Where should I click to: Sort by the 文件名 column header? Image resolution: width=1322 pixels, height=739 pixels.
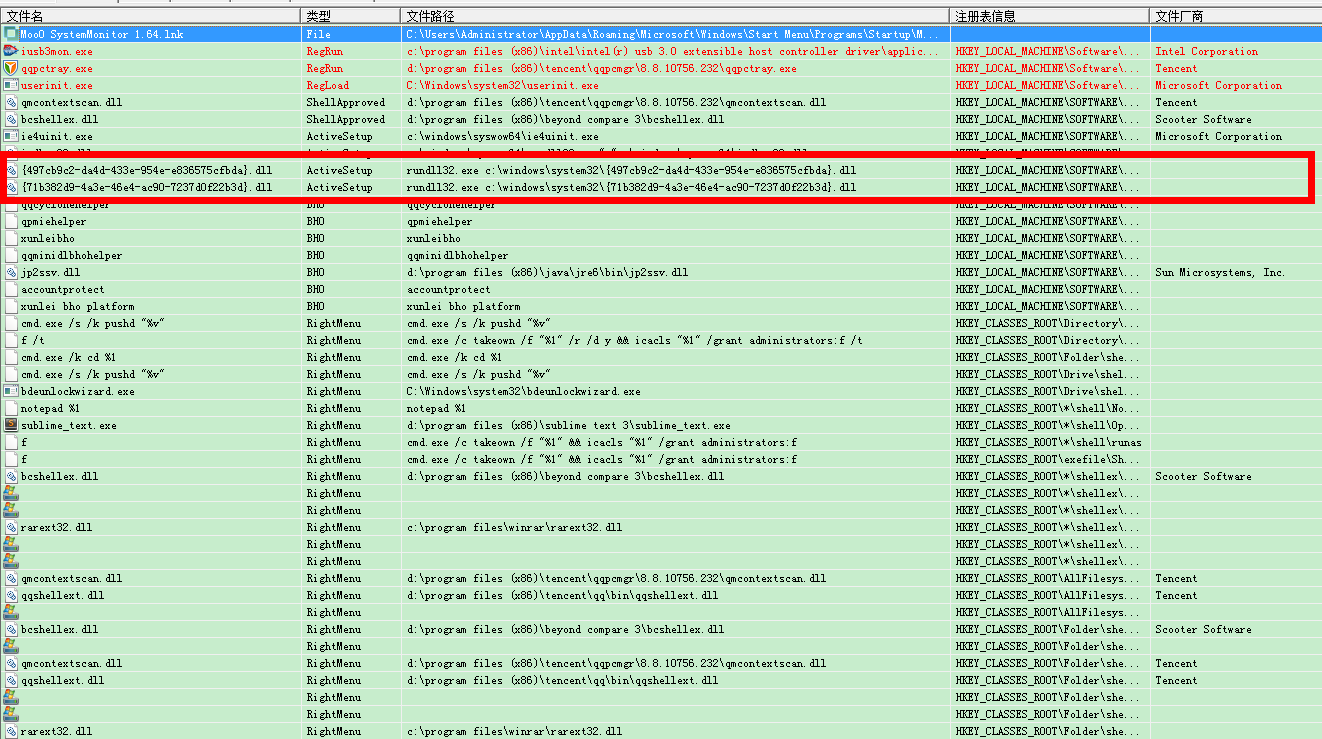(150, 16)
